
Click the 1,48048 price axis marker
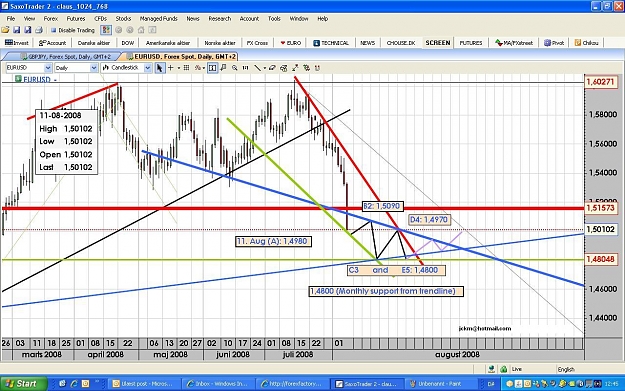click(x=601, y=259)
